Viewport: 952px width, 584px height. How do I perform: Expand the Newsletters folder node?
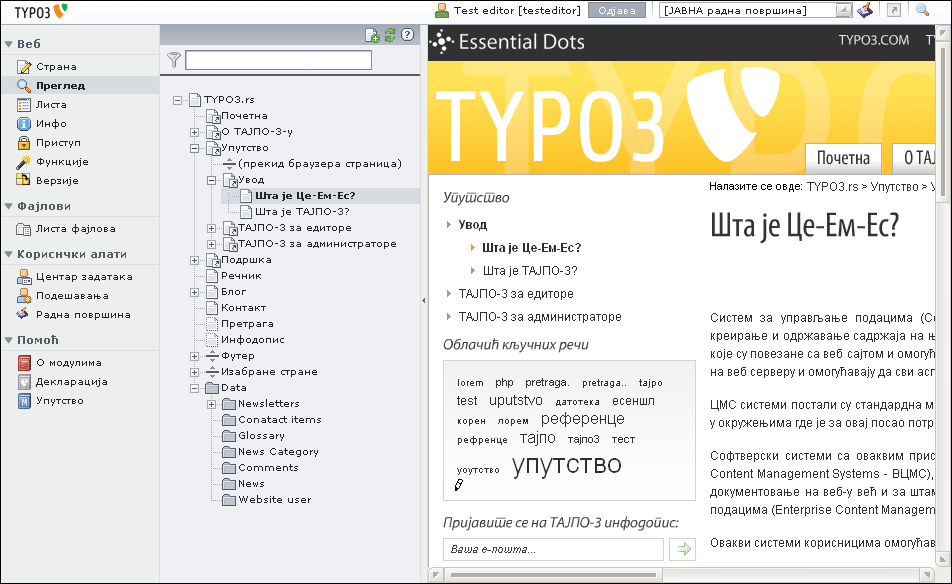[x=211, y=404]
